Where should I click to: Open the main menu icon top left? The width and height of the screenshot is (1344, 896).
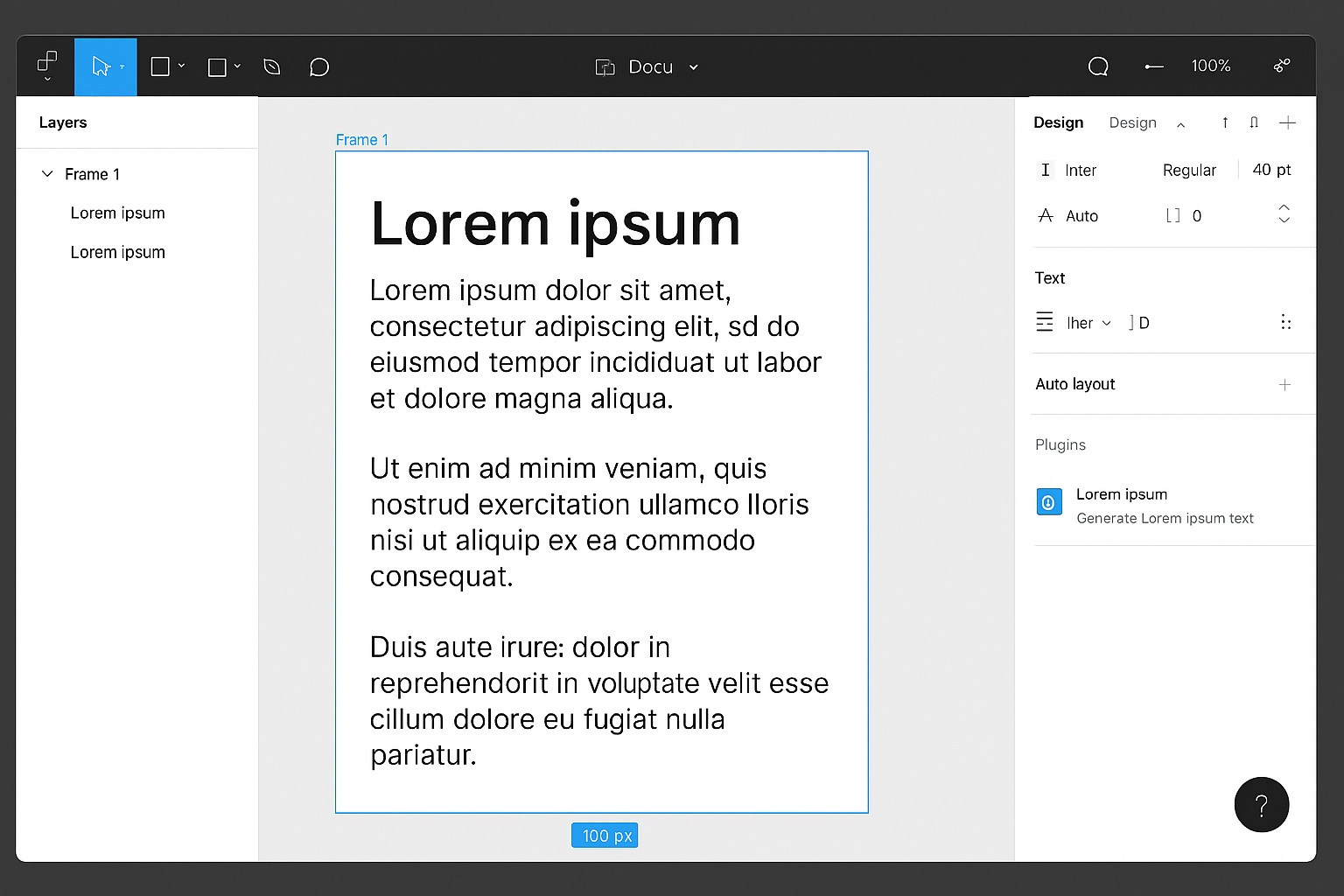point(46,59)
